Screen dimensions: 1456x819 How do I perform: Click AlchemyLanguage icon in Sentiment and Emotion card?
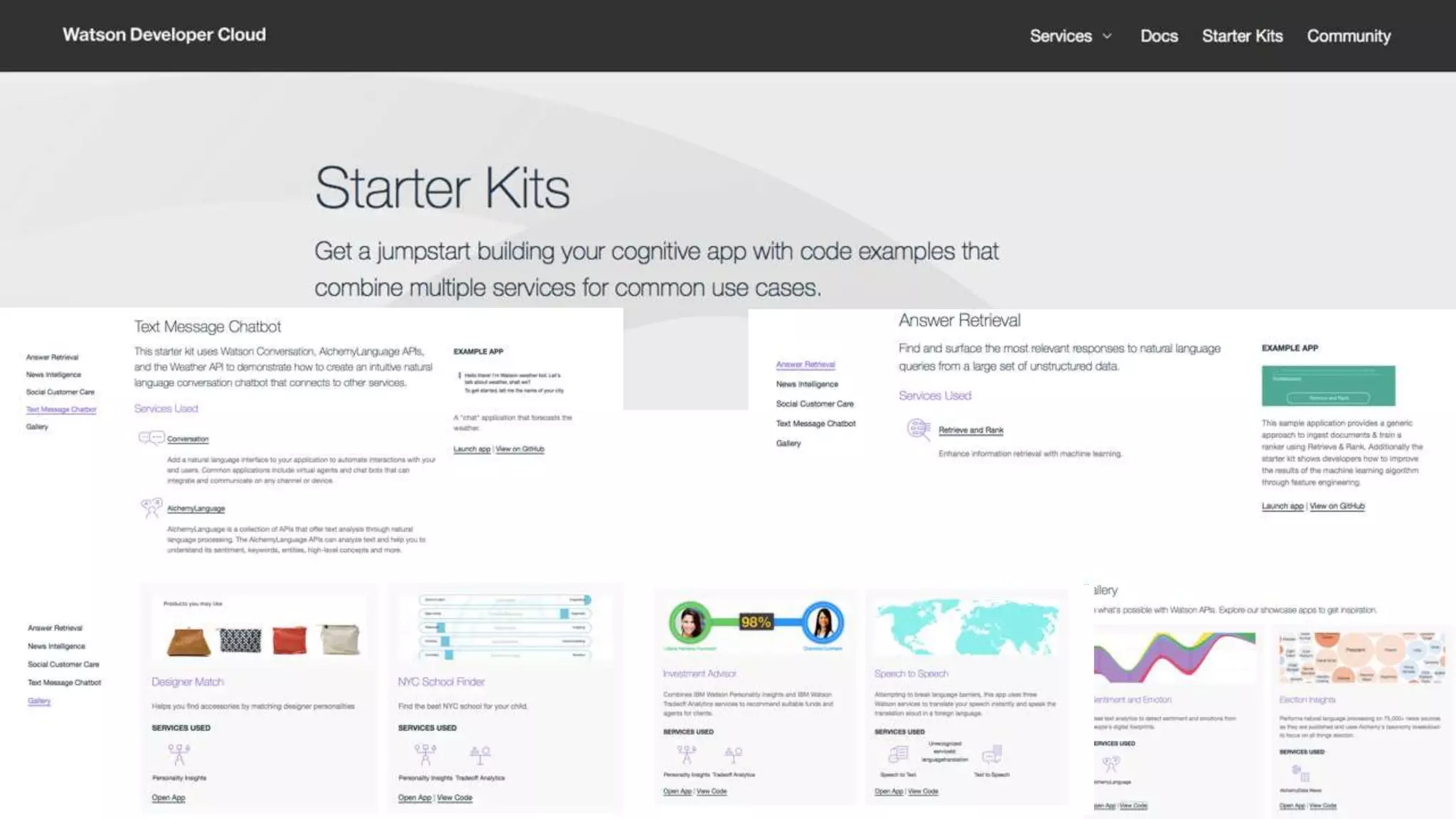[x=1110, y=764]
